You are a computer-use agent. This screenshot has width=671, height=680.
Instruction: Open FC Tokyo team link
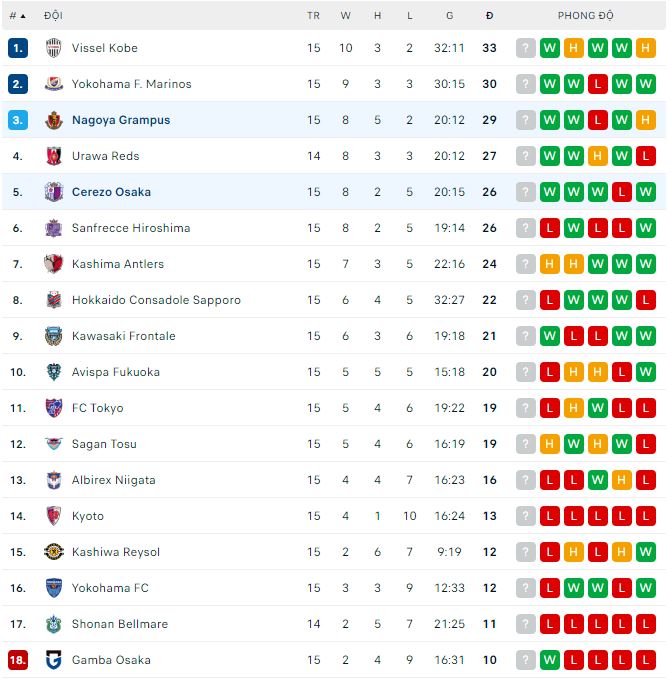click(98, 408)
